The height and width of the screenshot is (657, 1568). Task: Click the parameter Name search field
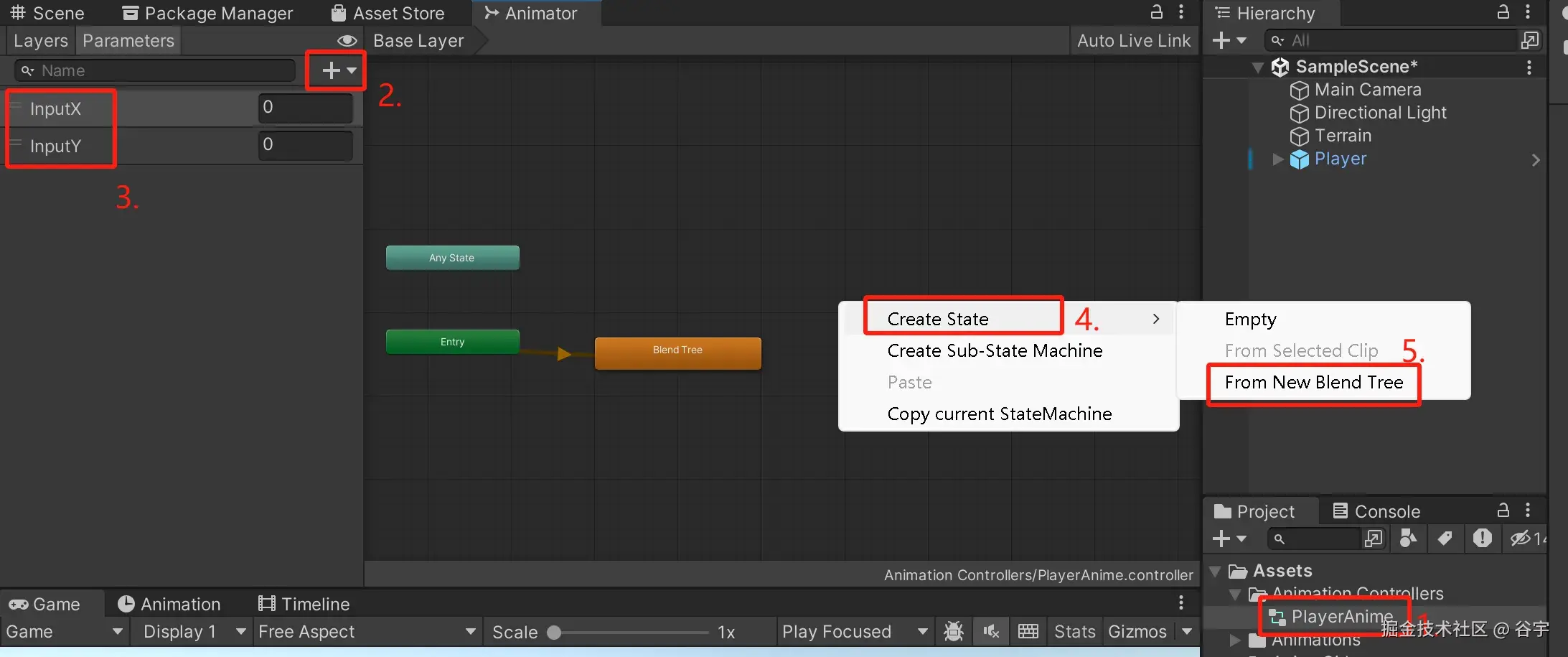[x=155, y=70]
